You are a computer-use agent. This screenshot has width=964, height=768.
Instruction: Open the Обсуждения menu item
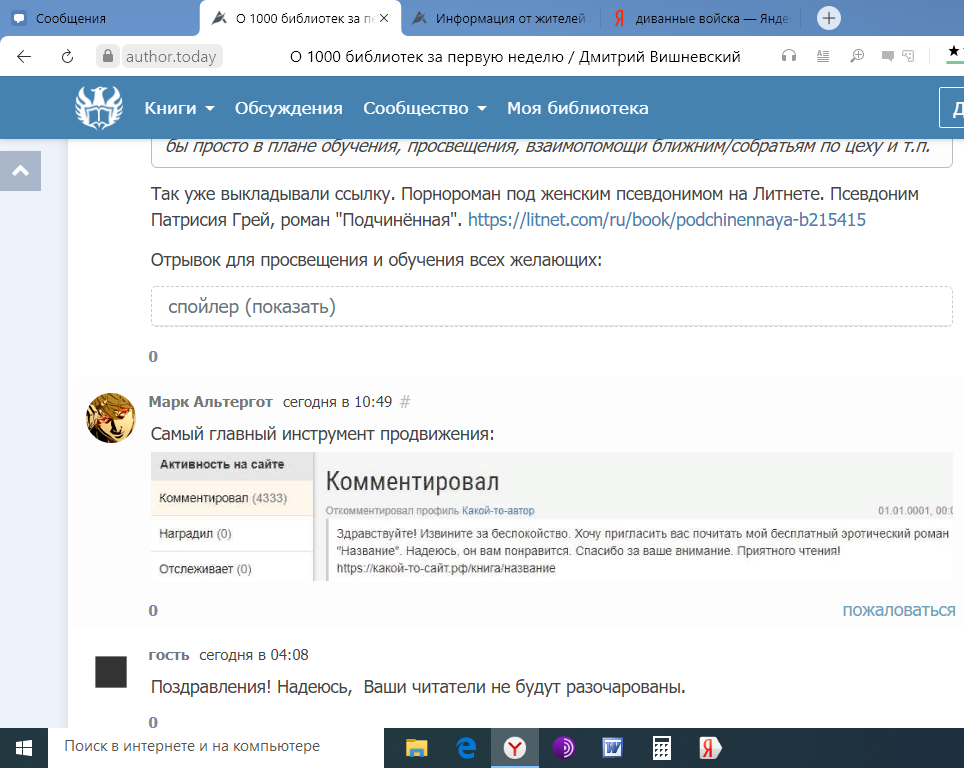[x=288, y=108]
